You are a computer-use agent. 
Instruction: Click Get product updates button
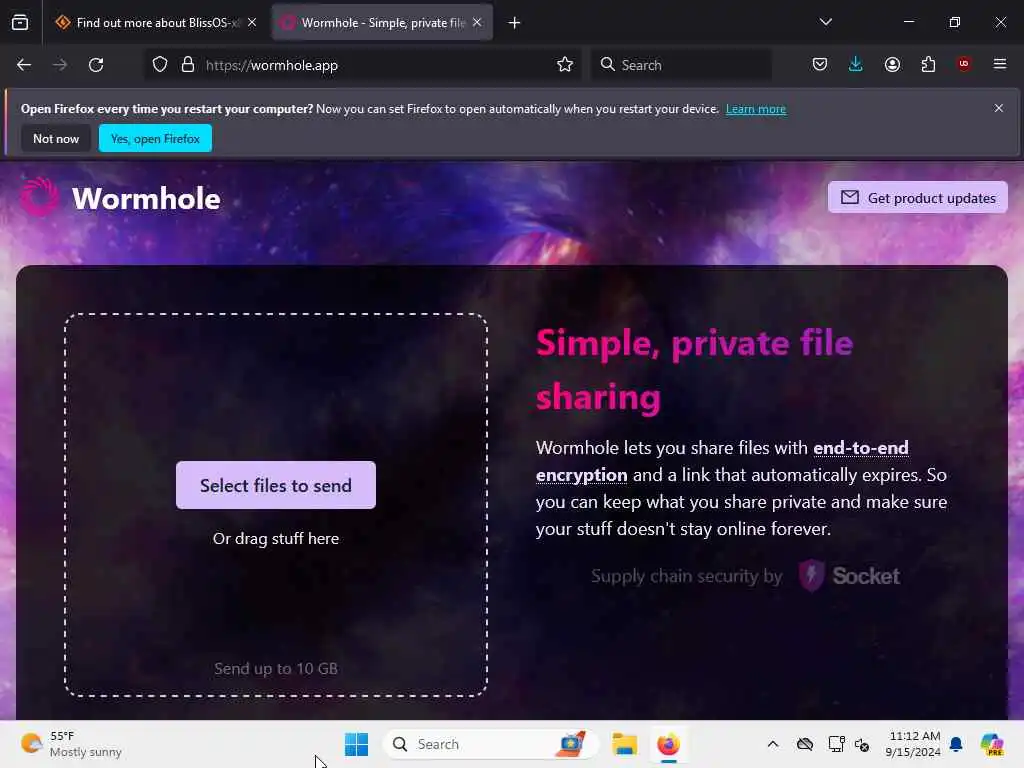pyautogui.click(x=918, y=197)
